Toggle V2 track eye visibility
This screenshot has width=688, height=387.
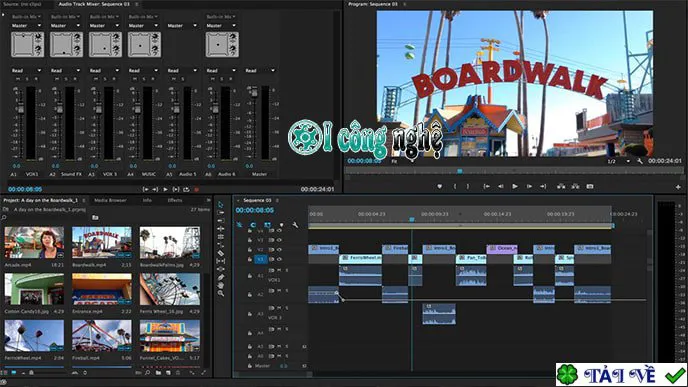click(279, 250)
